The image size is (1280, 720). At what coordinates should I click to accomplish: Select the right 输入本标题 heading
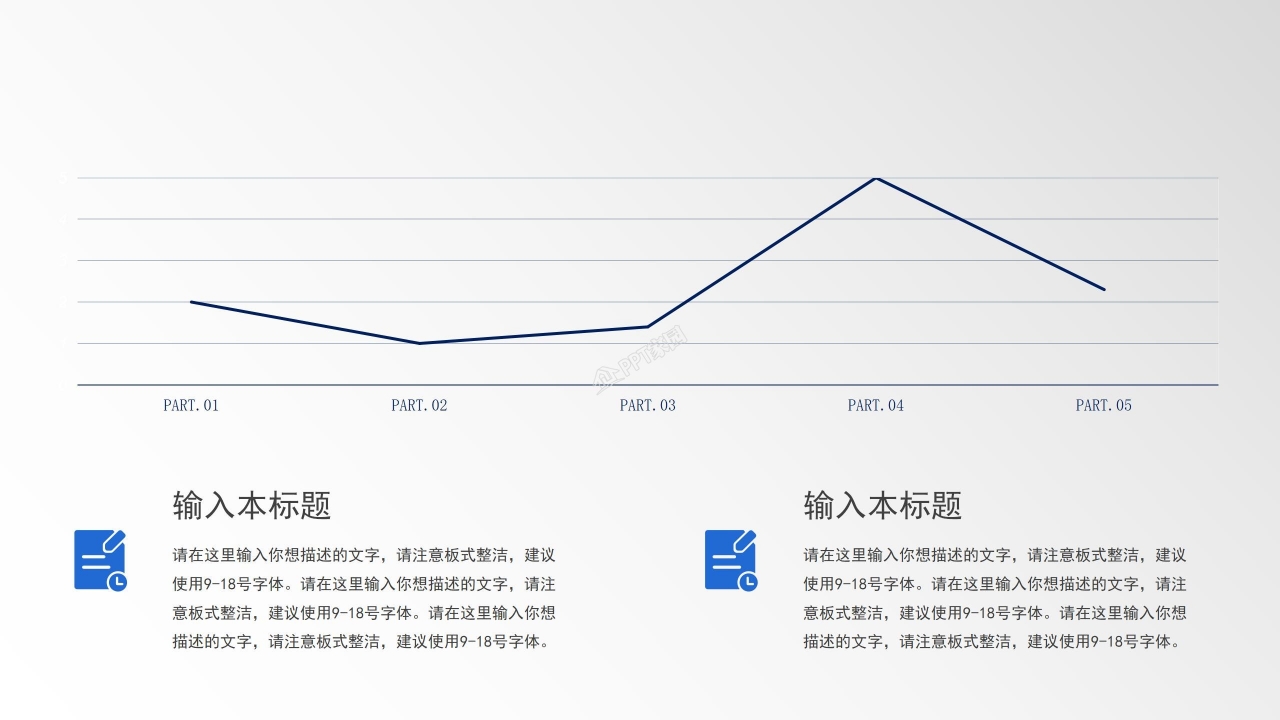pos(882,506)
